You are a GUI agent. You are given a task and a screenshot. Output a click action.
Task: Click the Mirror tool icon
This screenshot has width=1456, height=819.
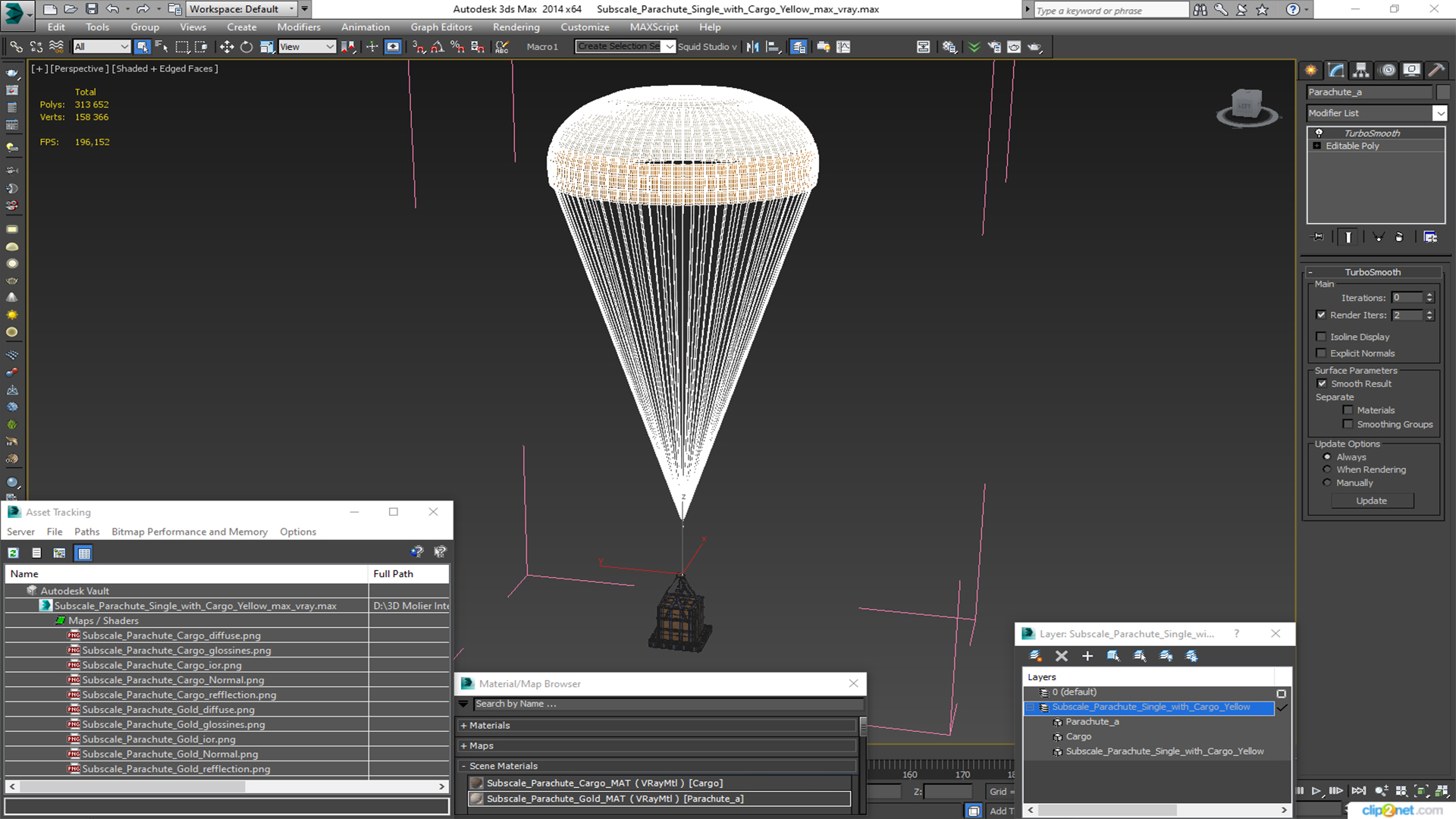pyautogui.click(x=752, y=47)
